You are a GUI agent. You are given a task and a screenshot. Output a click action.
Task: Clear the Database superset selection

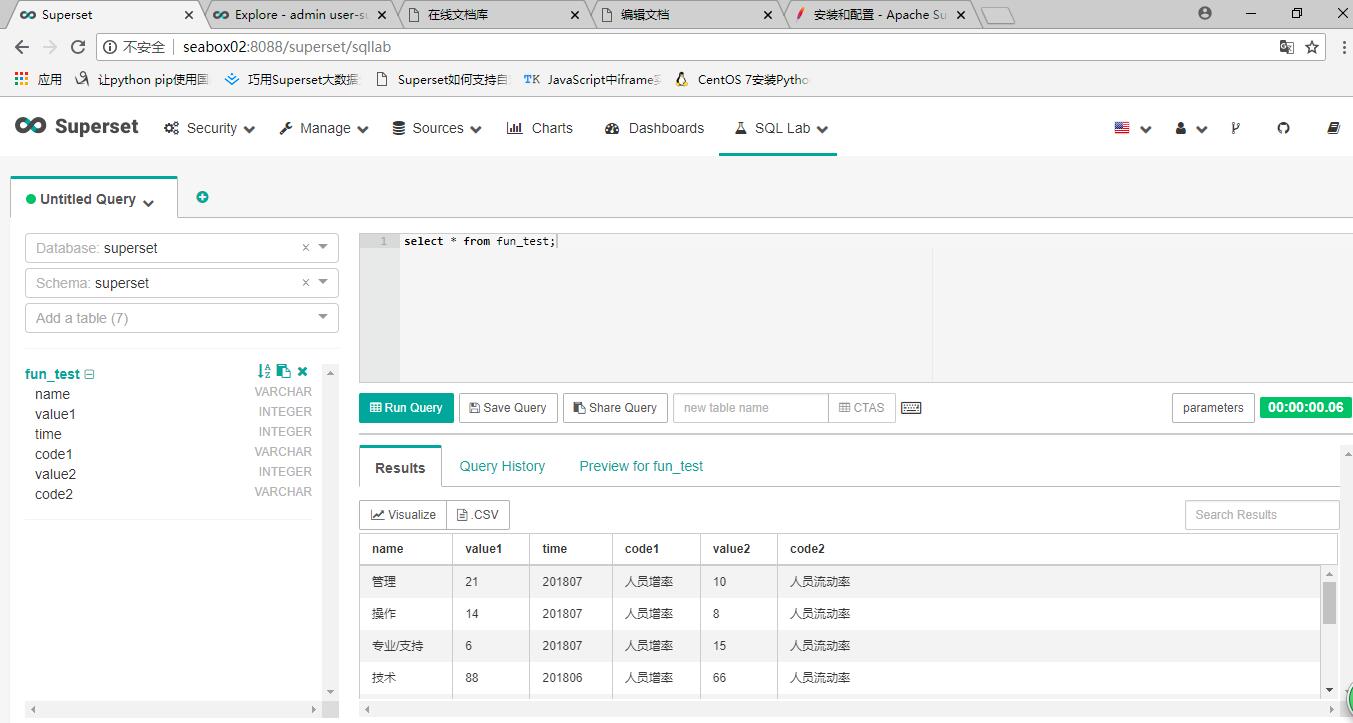tap(306, 248)
